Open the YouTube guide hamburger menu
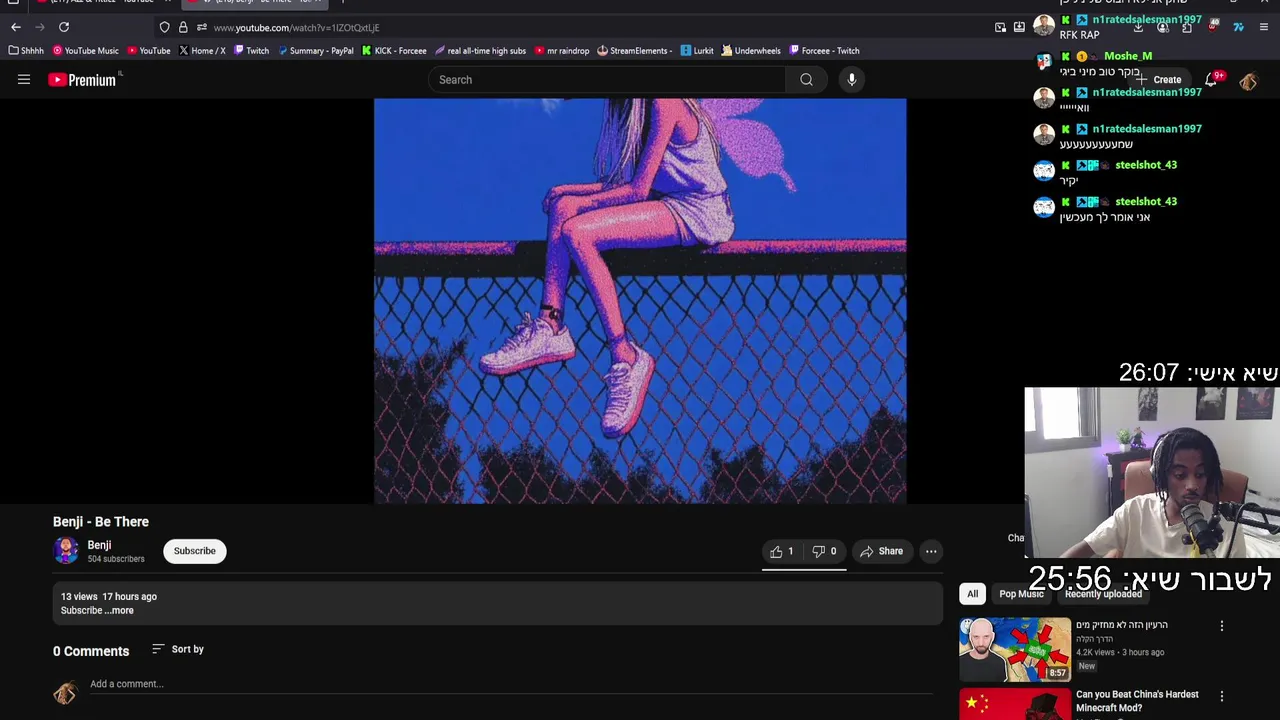The image size is (1280, 720). pyautogui.click(x=24, y=80)
